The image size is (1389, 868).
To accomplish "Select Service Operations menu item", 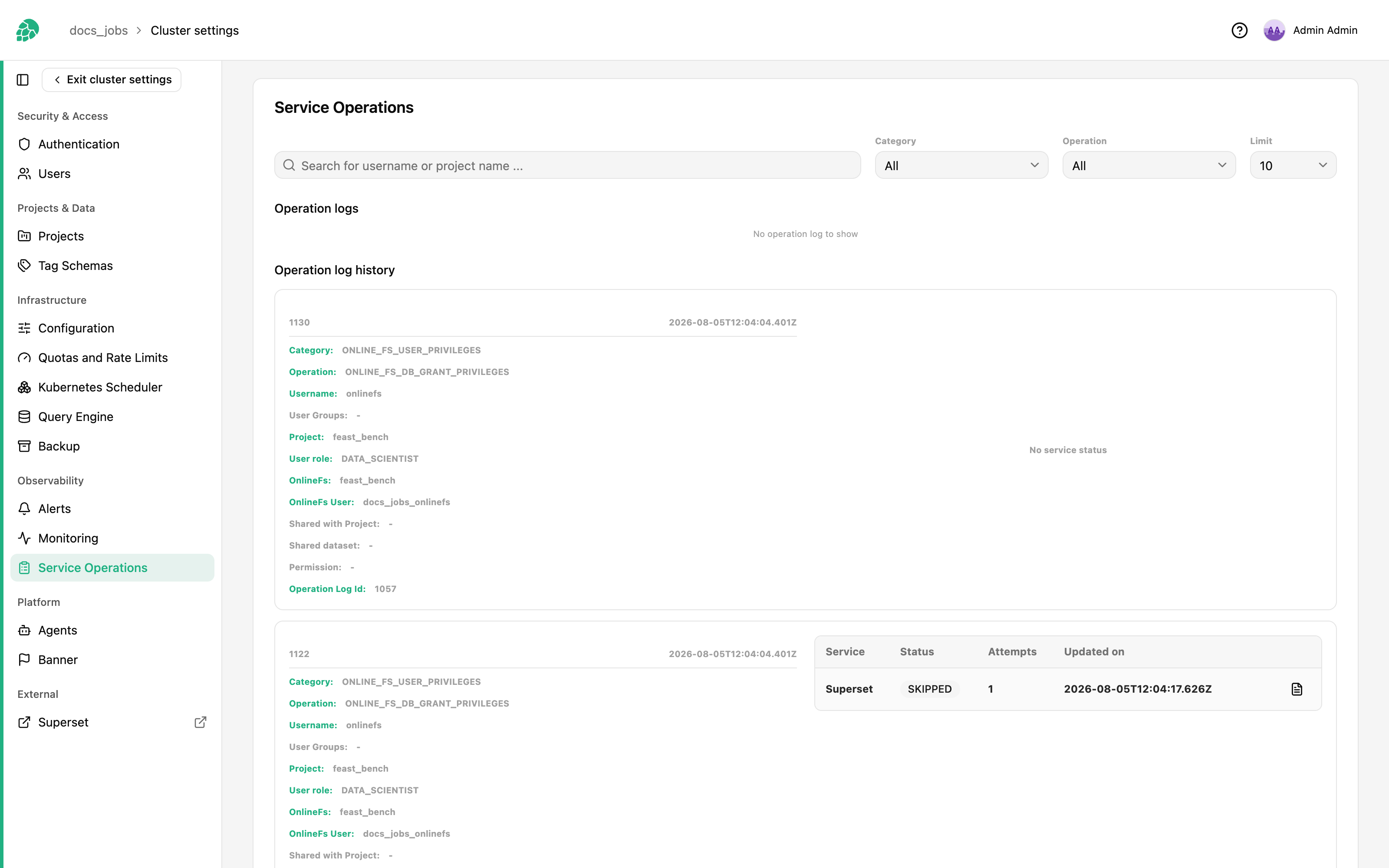I will 112,568.
